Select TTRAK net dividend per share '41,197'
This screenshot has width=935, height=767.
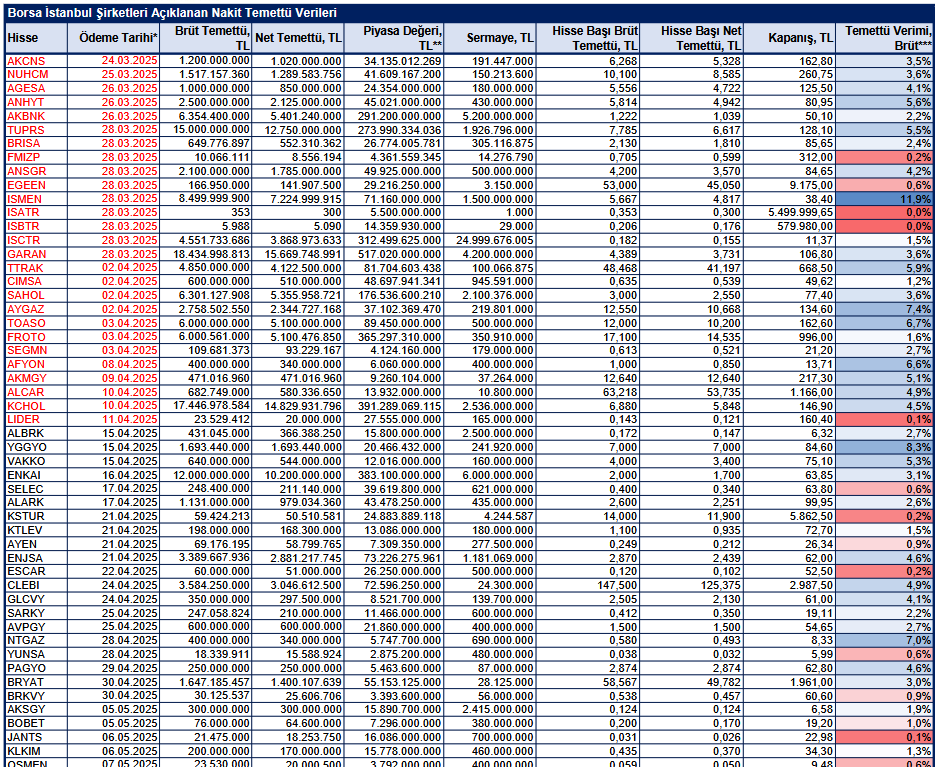[725, 268]
